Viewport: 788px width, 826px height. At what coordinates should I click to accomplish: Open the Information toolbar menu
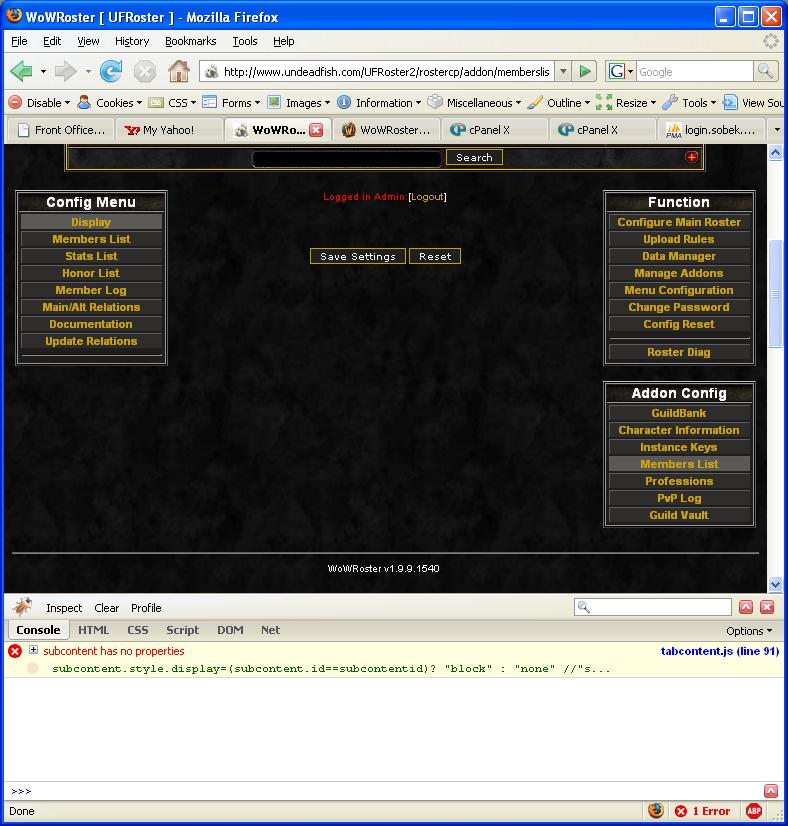379,103
